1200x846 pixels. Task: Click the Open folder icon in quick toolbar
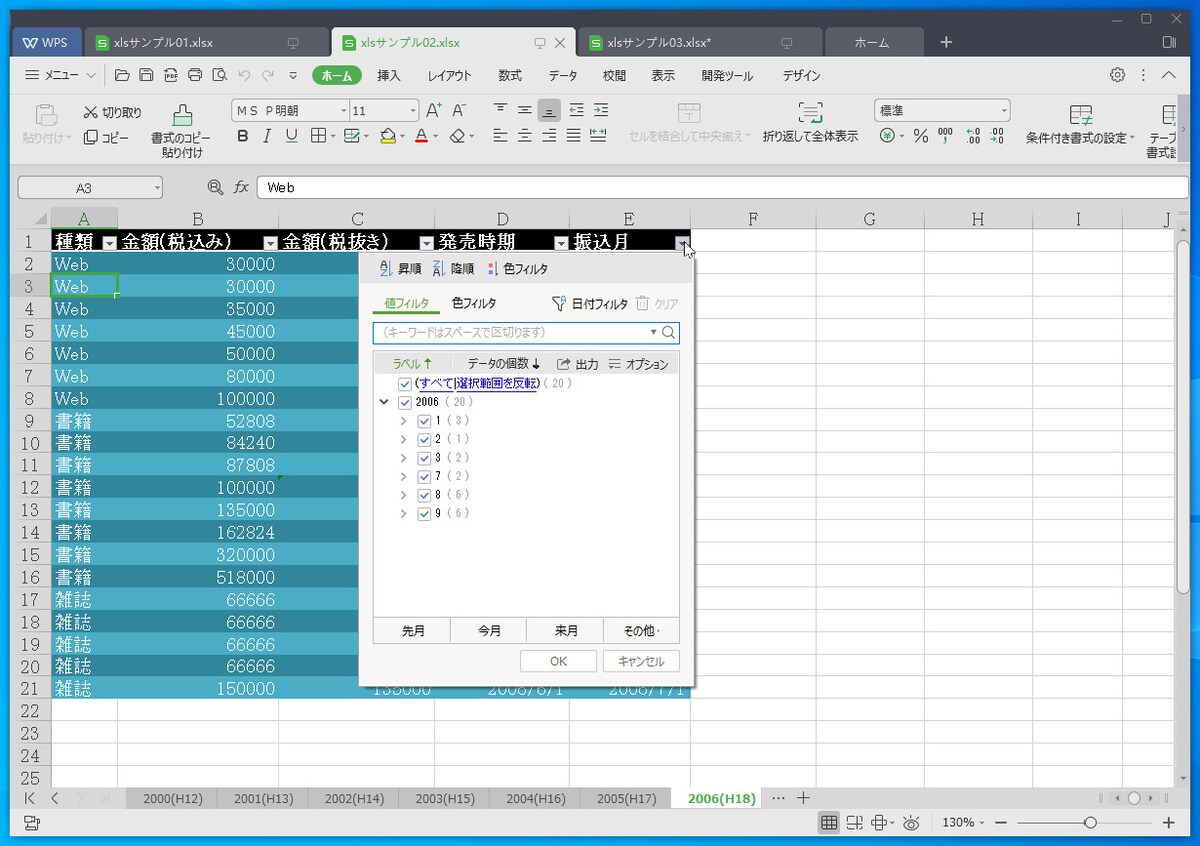coord(122,75)
